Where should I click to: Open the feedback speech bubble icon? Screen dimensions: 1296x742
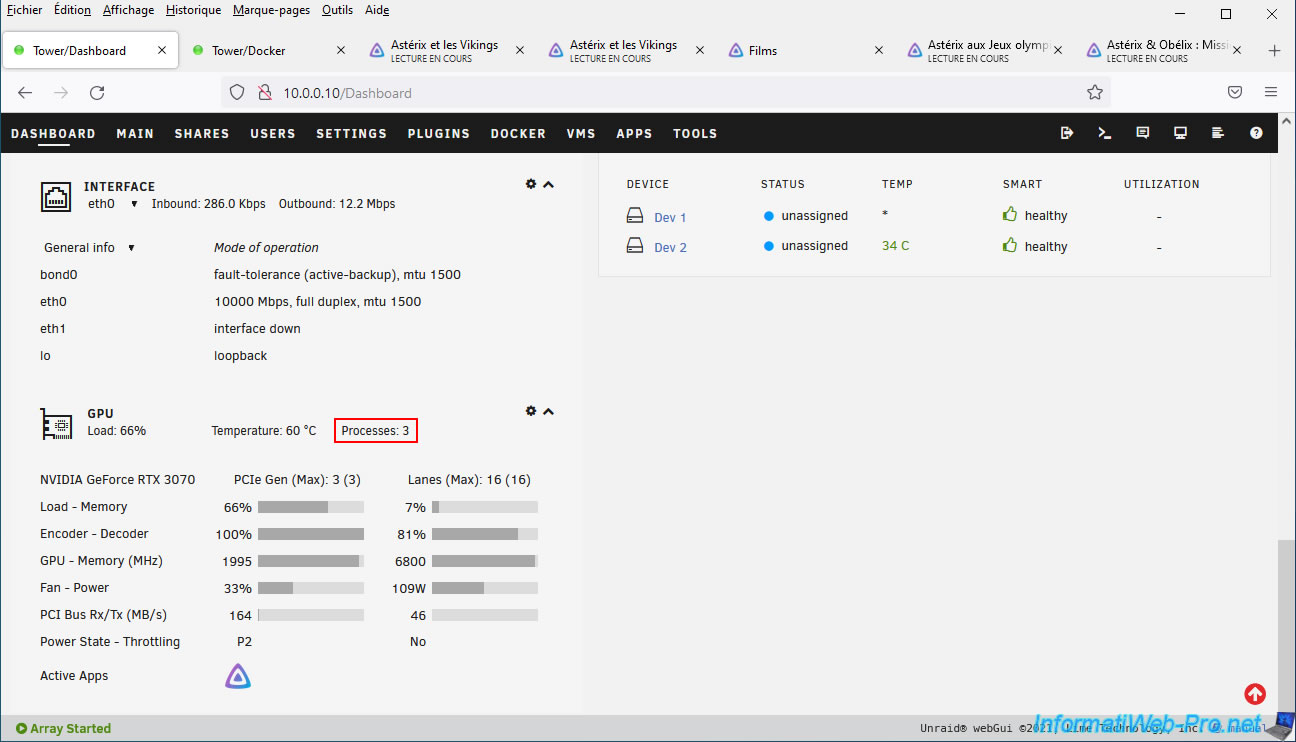tap(1143, 133)
